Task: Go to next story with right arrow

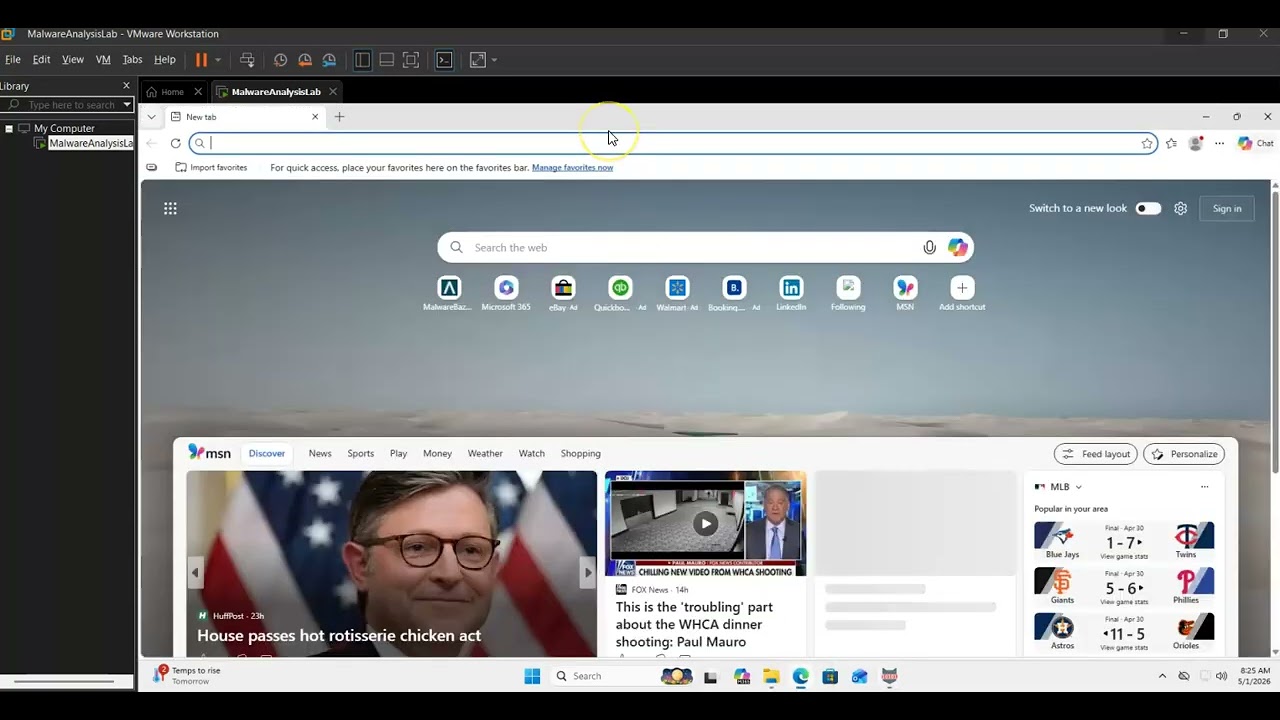Action: point(588,573)
